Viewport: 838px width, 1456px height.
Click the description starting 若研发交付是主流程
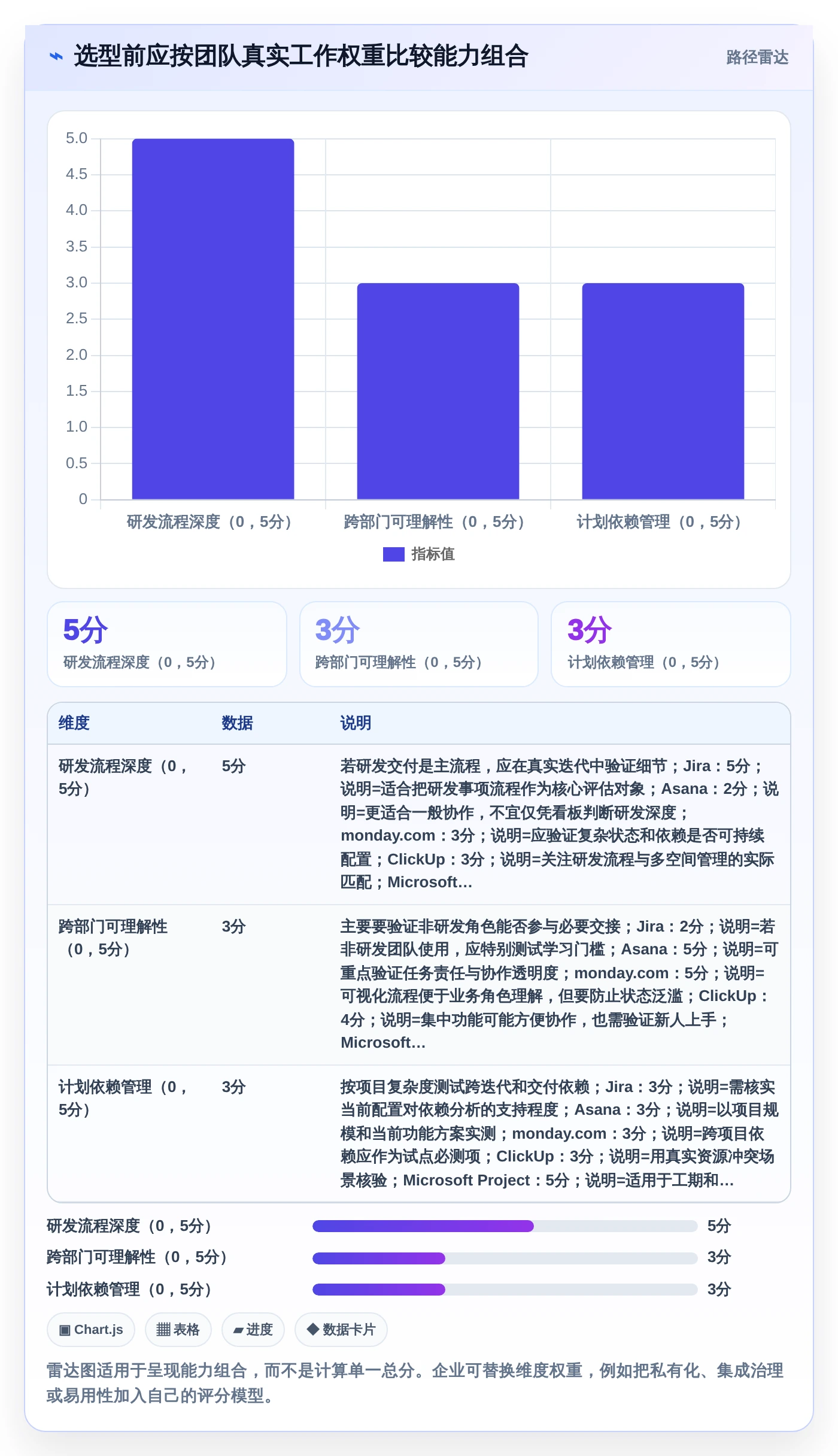560,824
